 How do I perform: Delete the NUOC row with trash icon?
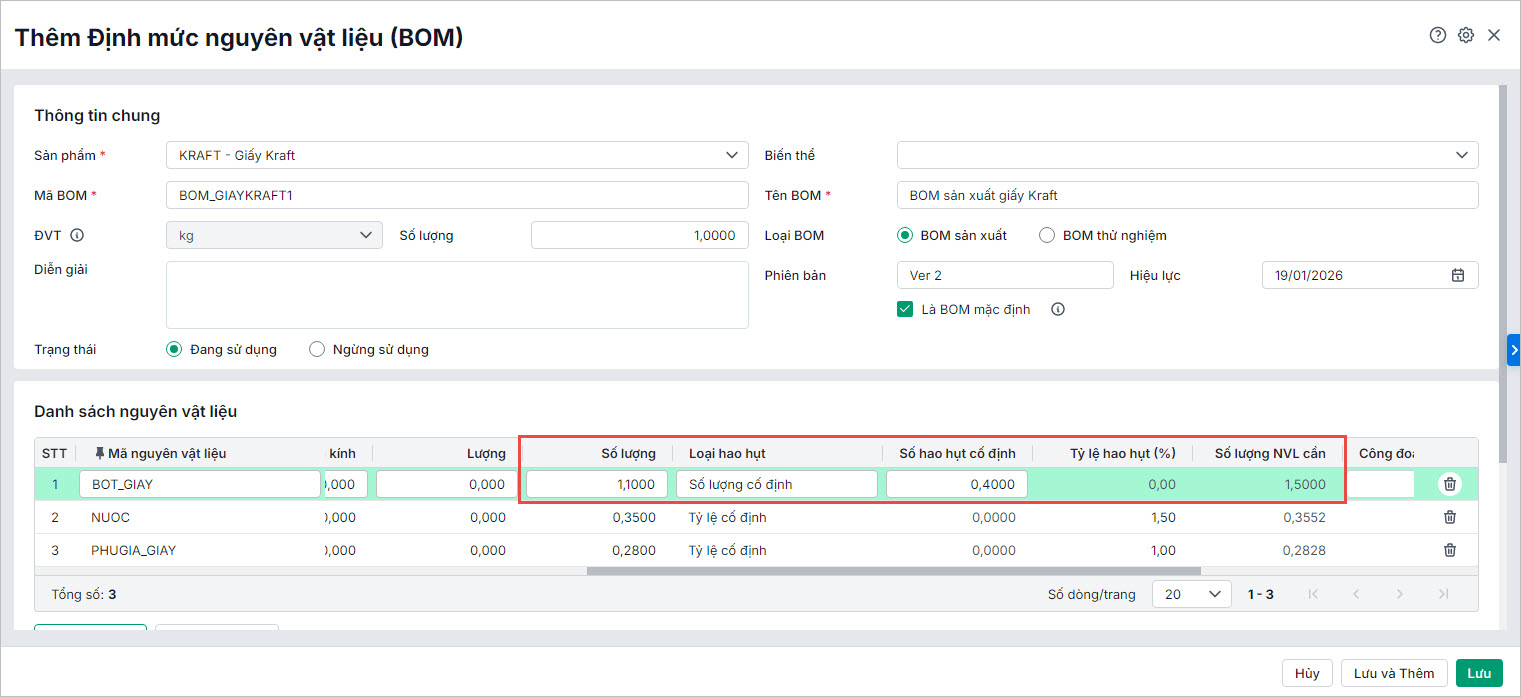[x=1449, y=517]
